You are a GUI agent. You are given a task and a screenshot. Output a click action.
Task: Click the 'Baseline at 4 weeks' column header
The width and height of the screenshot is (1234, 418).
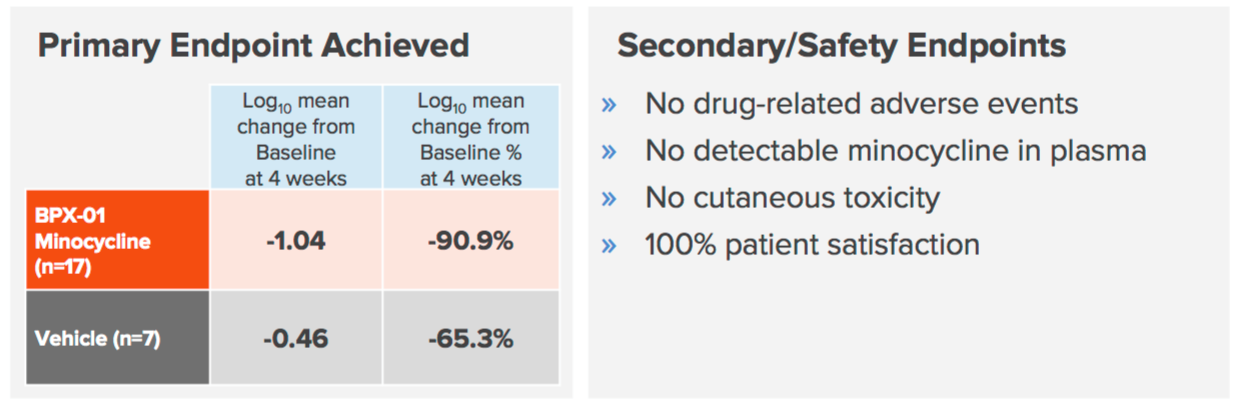[x=296, y=139]
